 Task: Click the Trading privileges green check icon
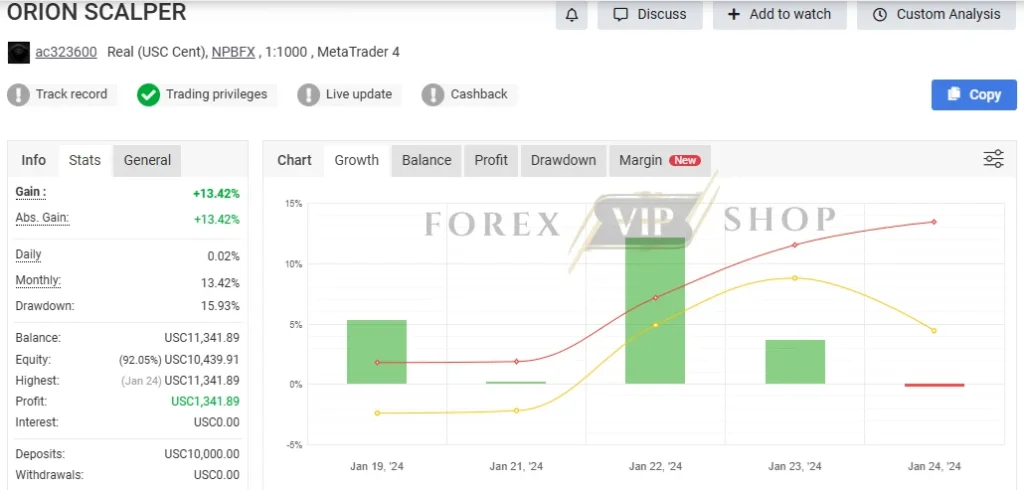point(148,95)
